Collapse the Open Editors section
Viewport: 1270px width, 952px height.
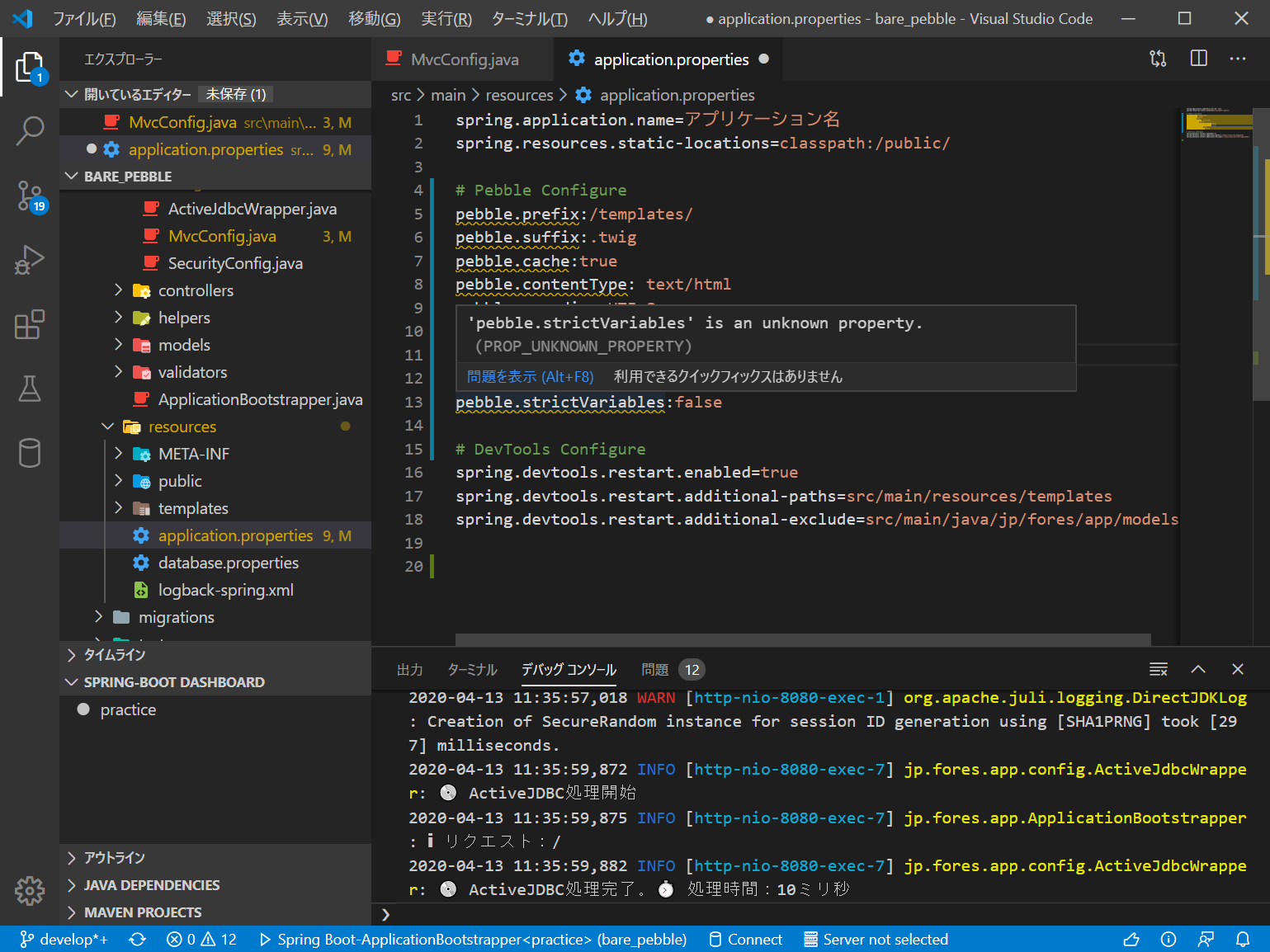coord(72,94)
